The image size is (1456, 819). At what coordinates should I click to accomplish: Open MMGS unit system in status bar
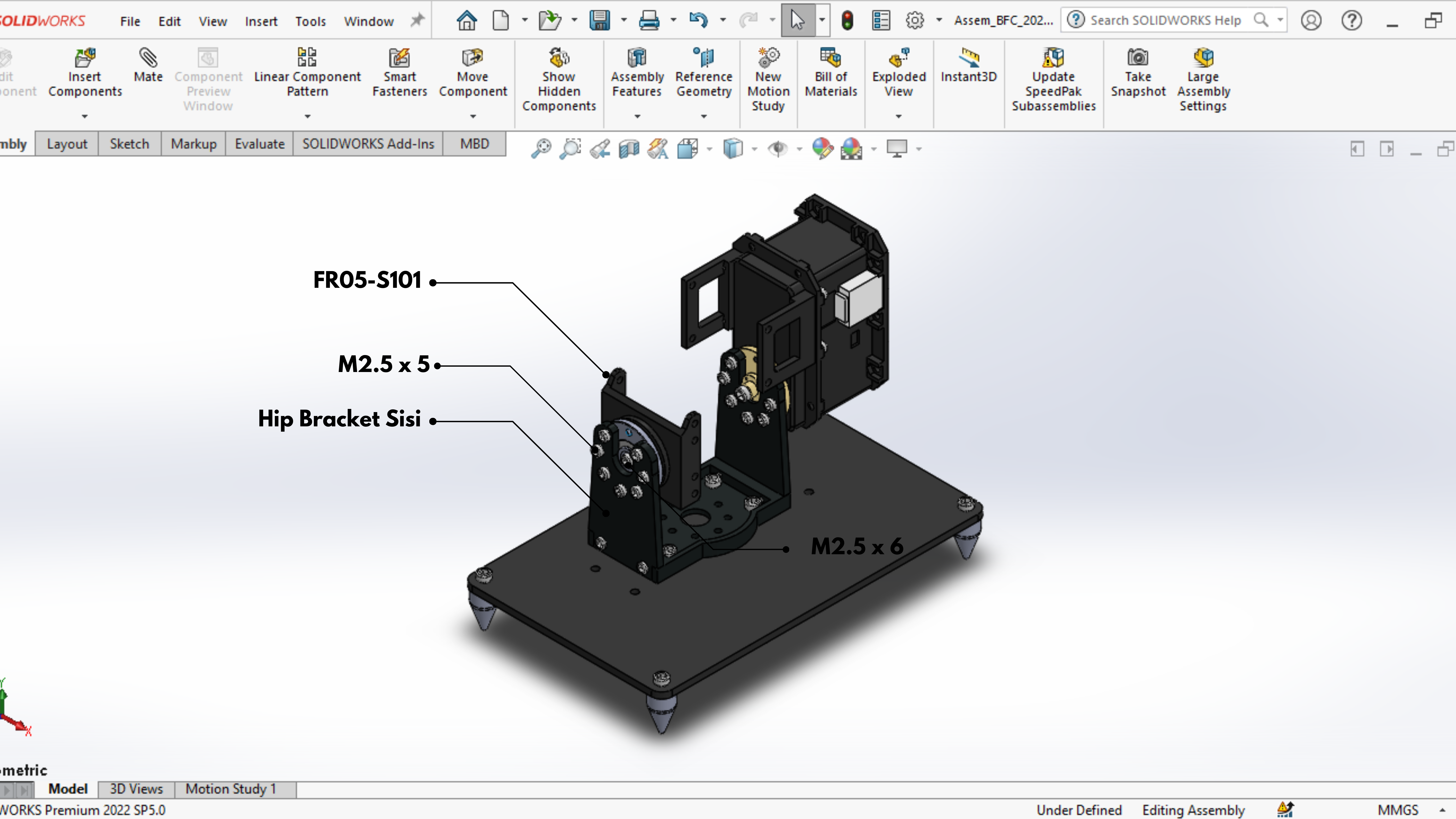click(x=1398, y=810)
